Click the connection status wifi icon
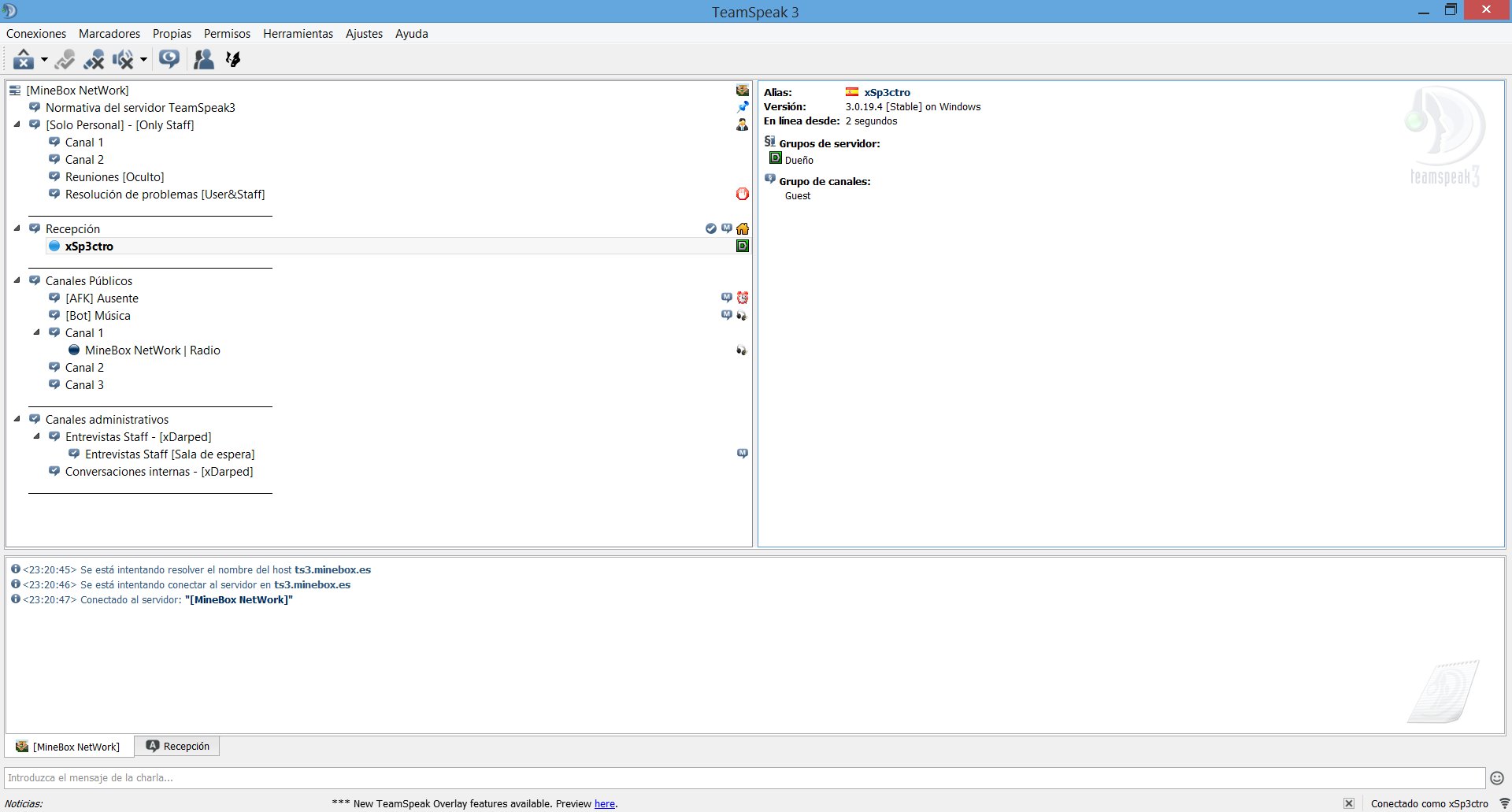This screenshot has height=812, width=1512. click(x=1503, y=803)
